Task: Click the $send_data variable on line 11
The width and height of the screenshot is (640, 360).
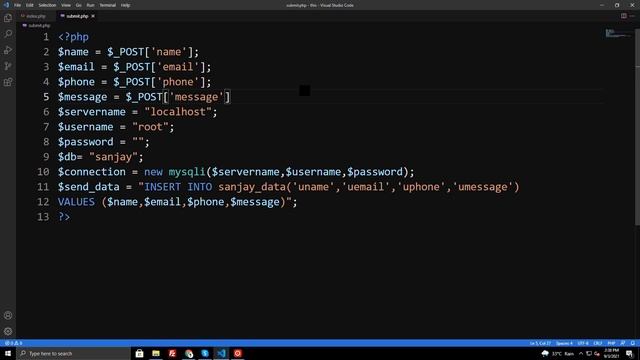Action: pos(89,187)
